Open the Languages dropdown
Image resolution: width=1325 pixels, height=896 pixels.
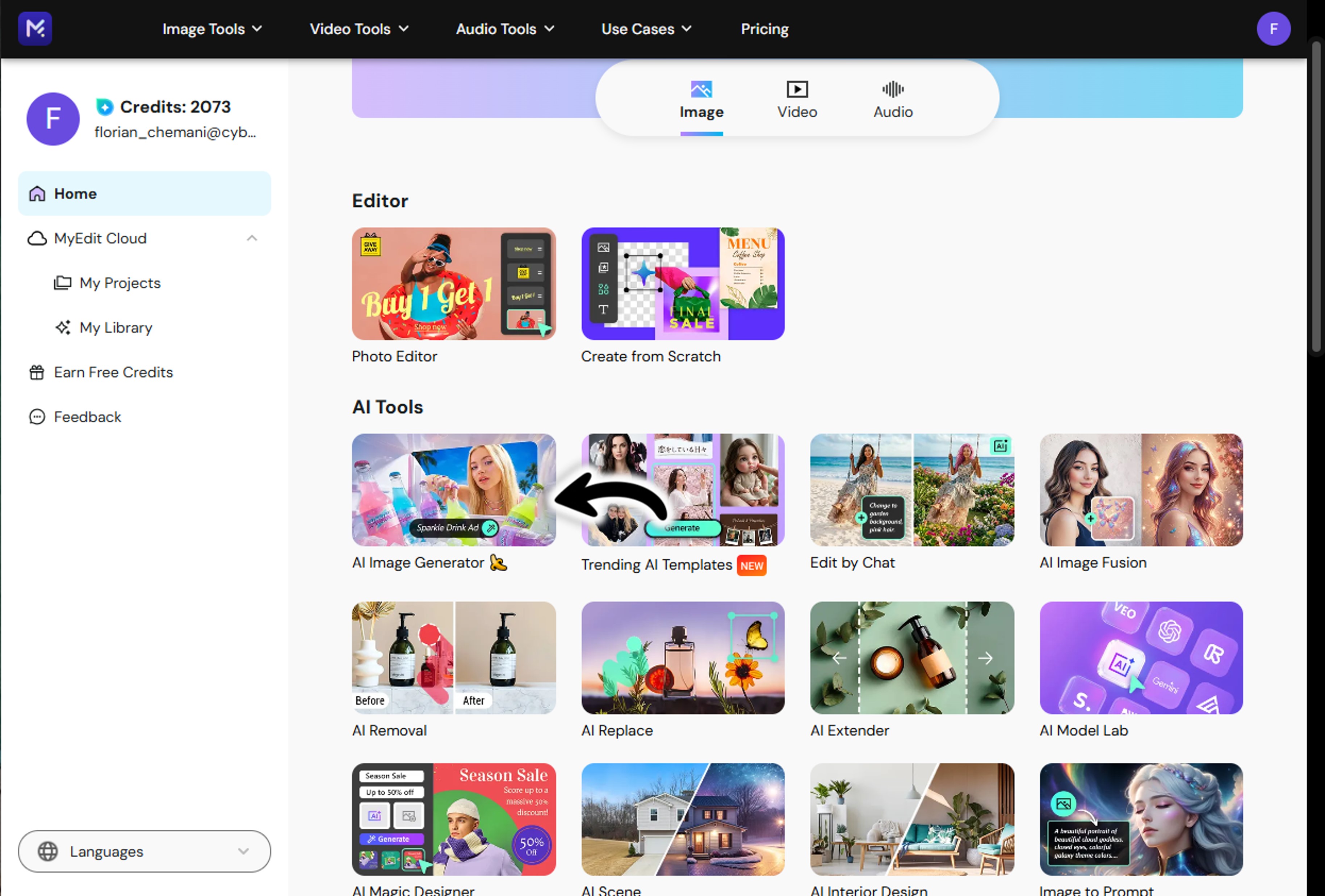point(144,851)
